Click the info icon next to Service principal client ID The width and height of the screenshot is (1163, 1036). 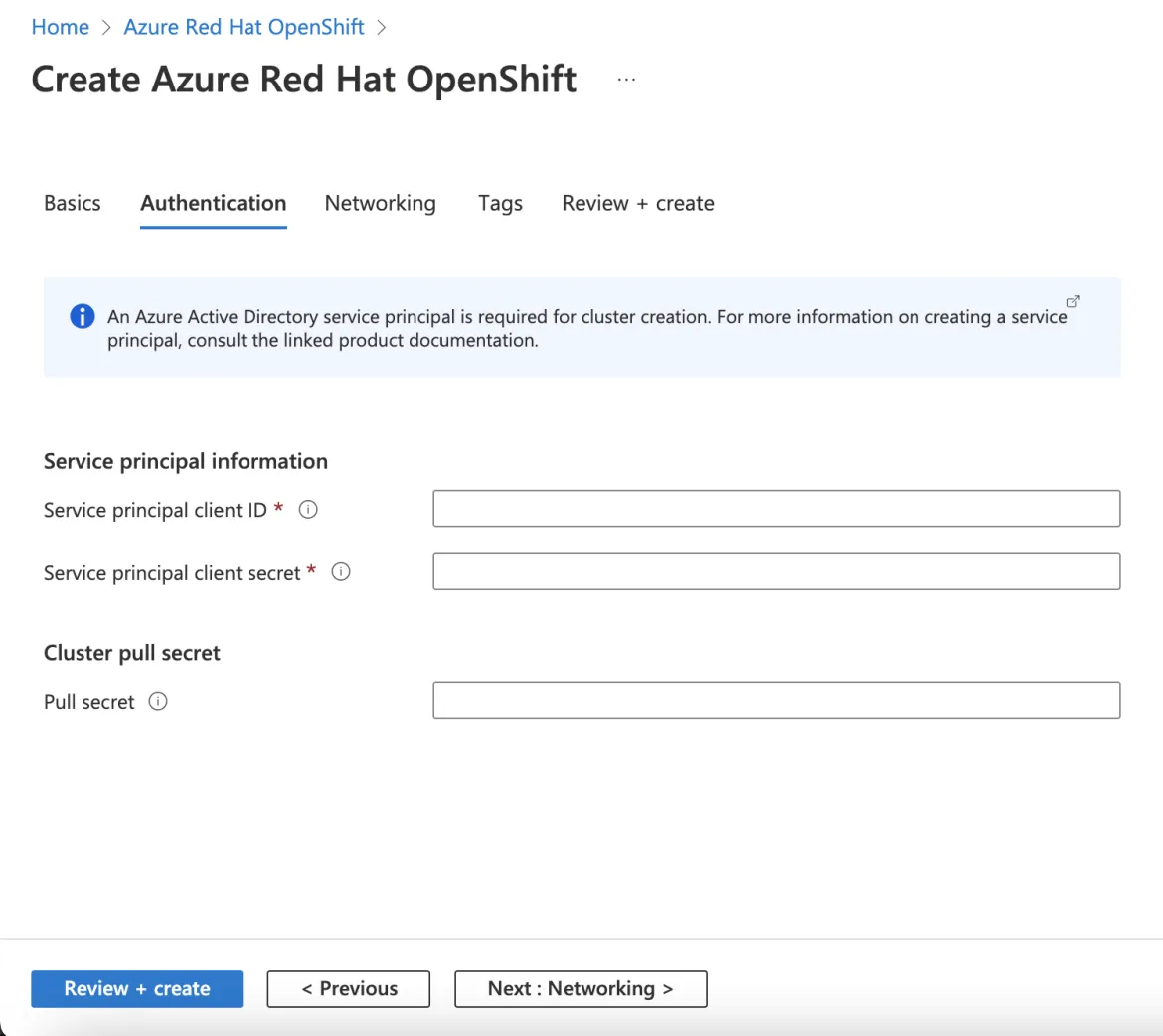[308, 509]
